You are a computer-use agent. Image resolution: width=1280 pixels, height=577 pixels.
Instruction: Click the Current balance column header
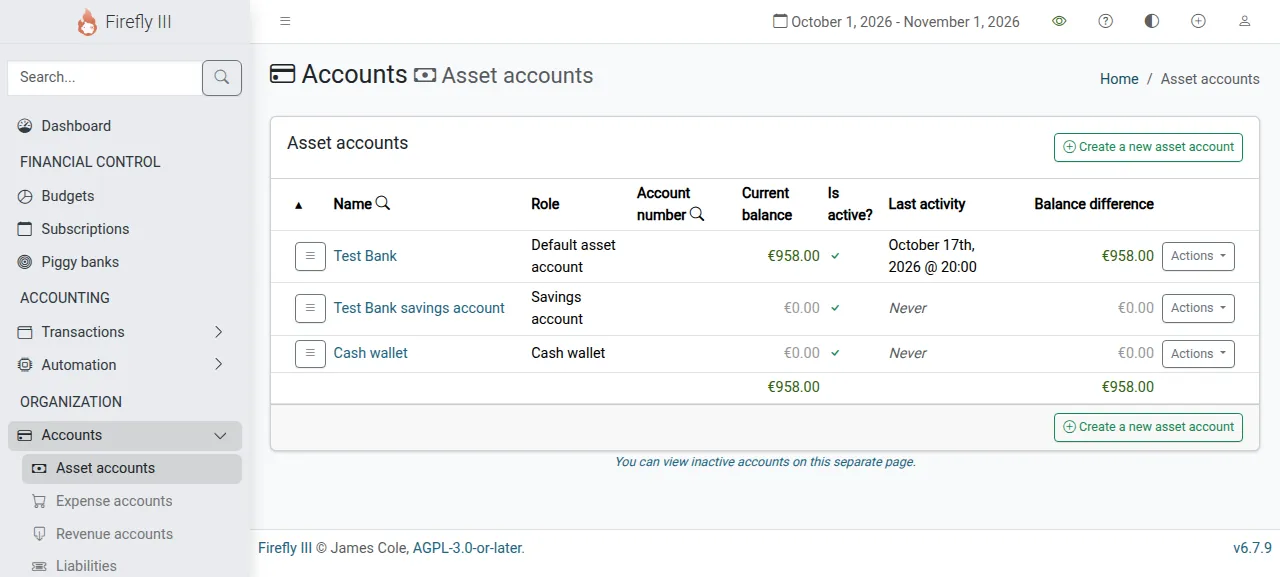pos(767,204)
